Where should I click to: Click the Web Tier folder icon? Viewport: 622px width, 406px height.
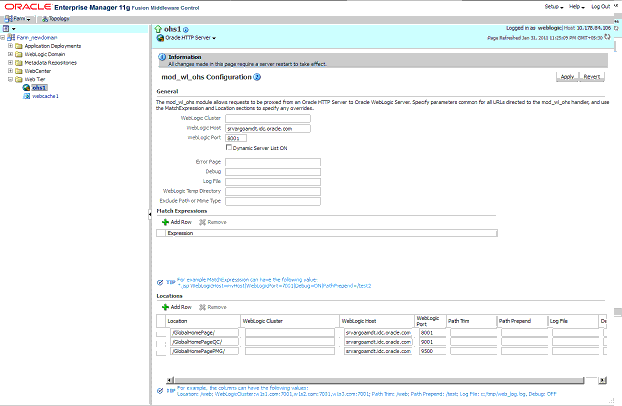(x=18, y=79)
